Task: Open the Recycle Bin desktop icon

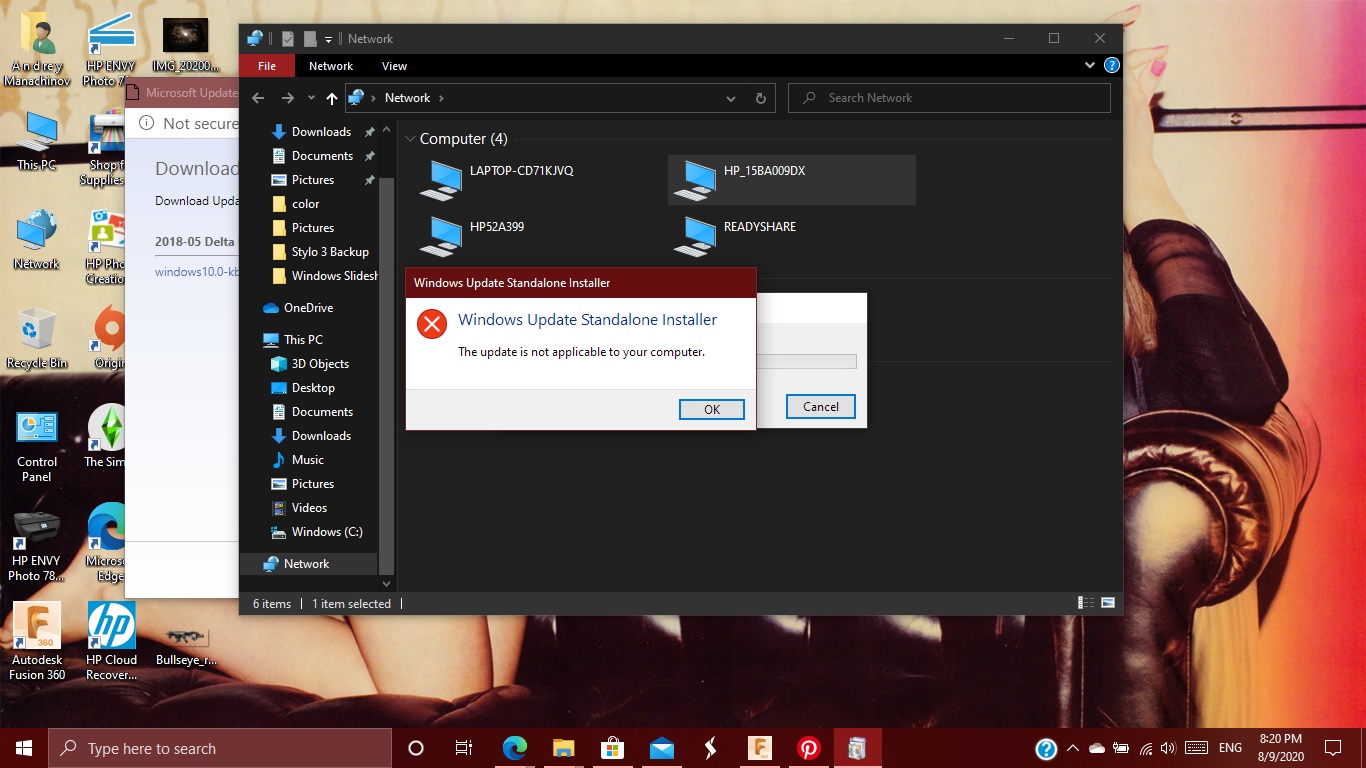Action: click(37, 338)
